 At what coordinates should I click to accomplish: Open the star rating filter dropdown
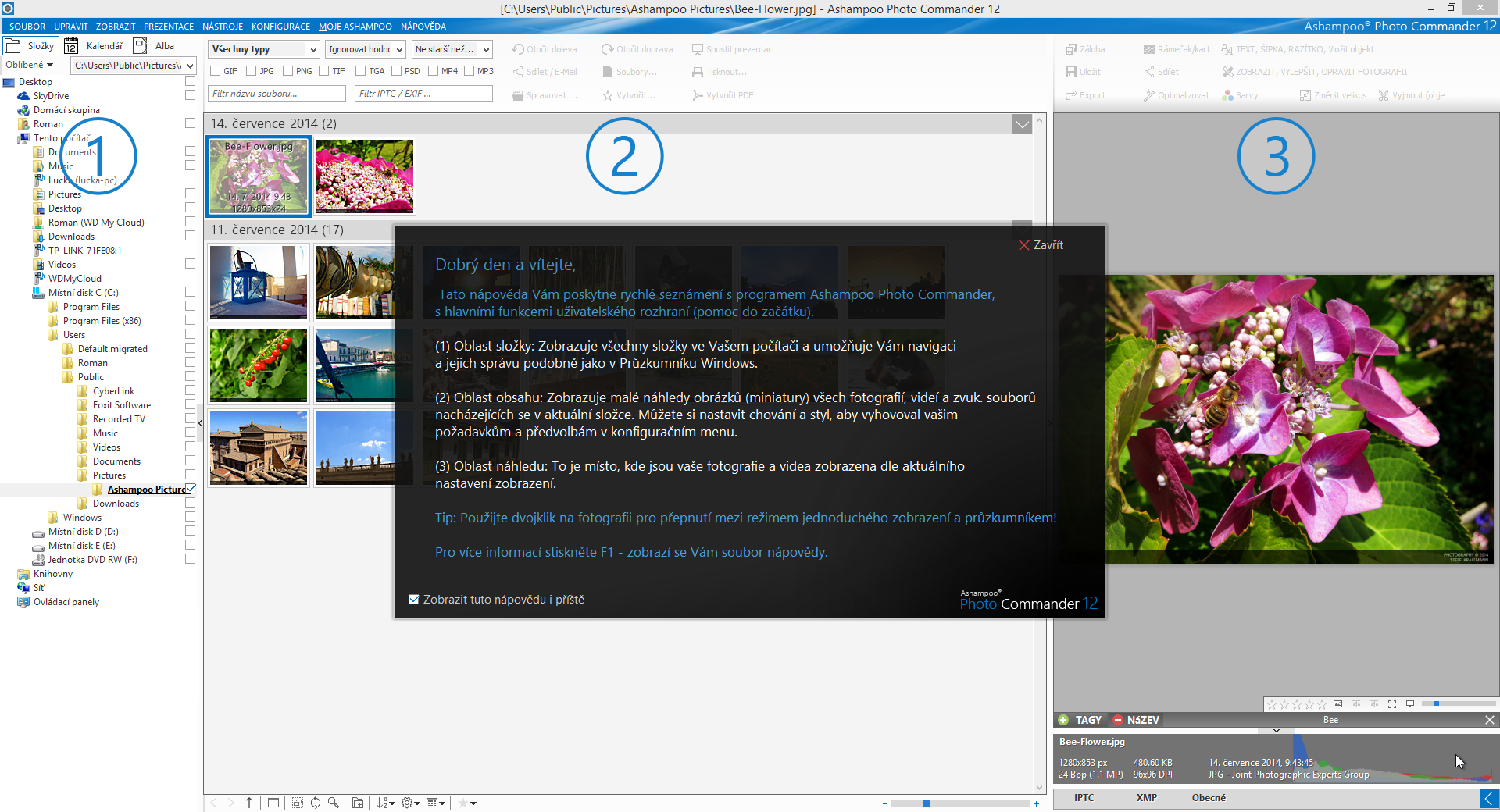click(x=467, y=803)
